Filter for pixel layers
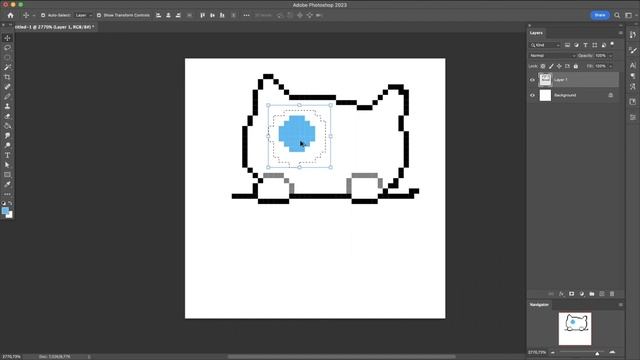Screen dimensions: 640x360 [567, 45]
